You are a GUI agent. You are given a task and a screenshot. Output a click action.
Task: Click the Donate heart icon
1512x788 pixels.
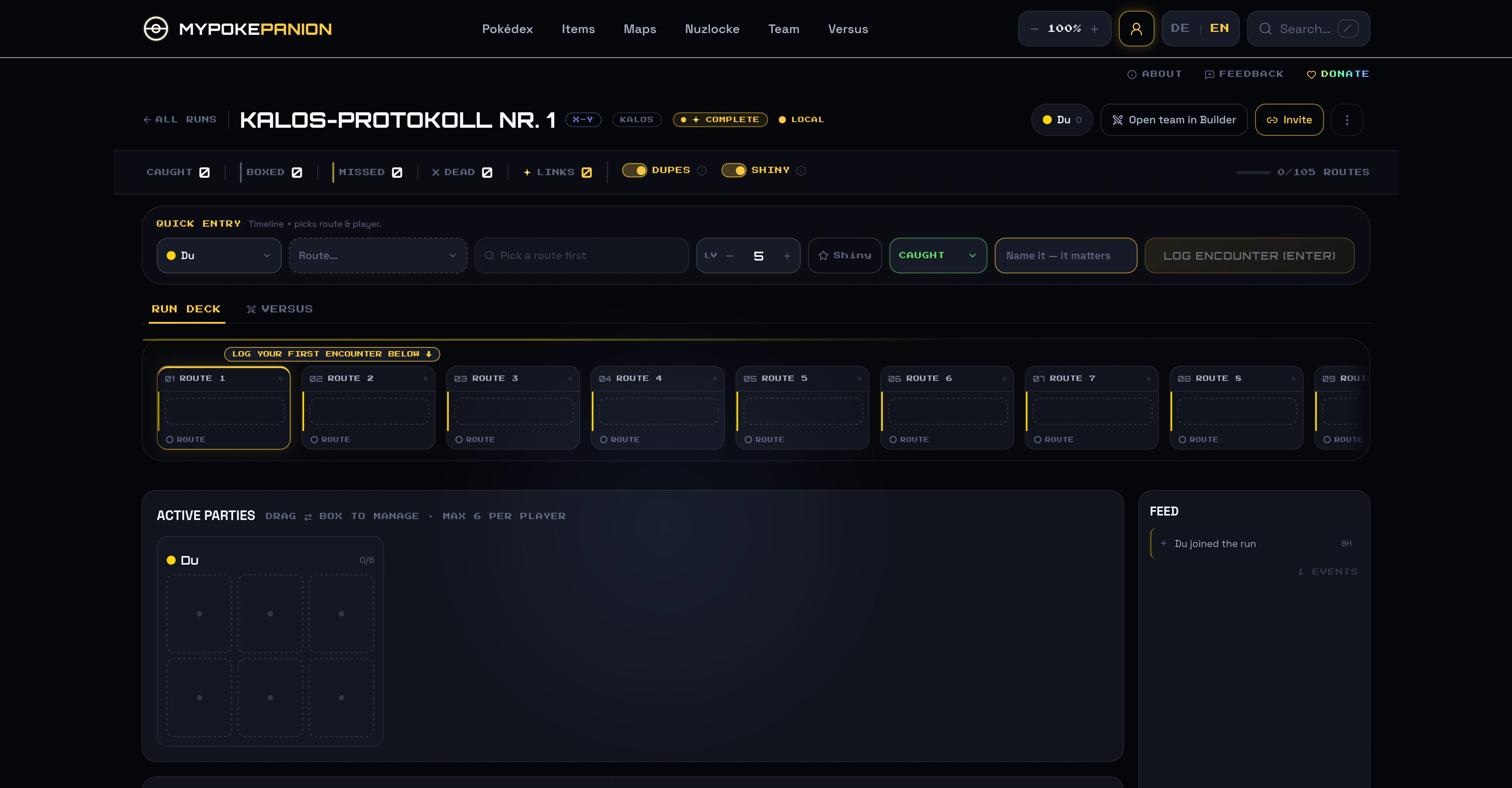coord(1311,74)
